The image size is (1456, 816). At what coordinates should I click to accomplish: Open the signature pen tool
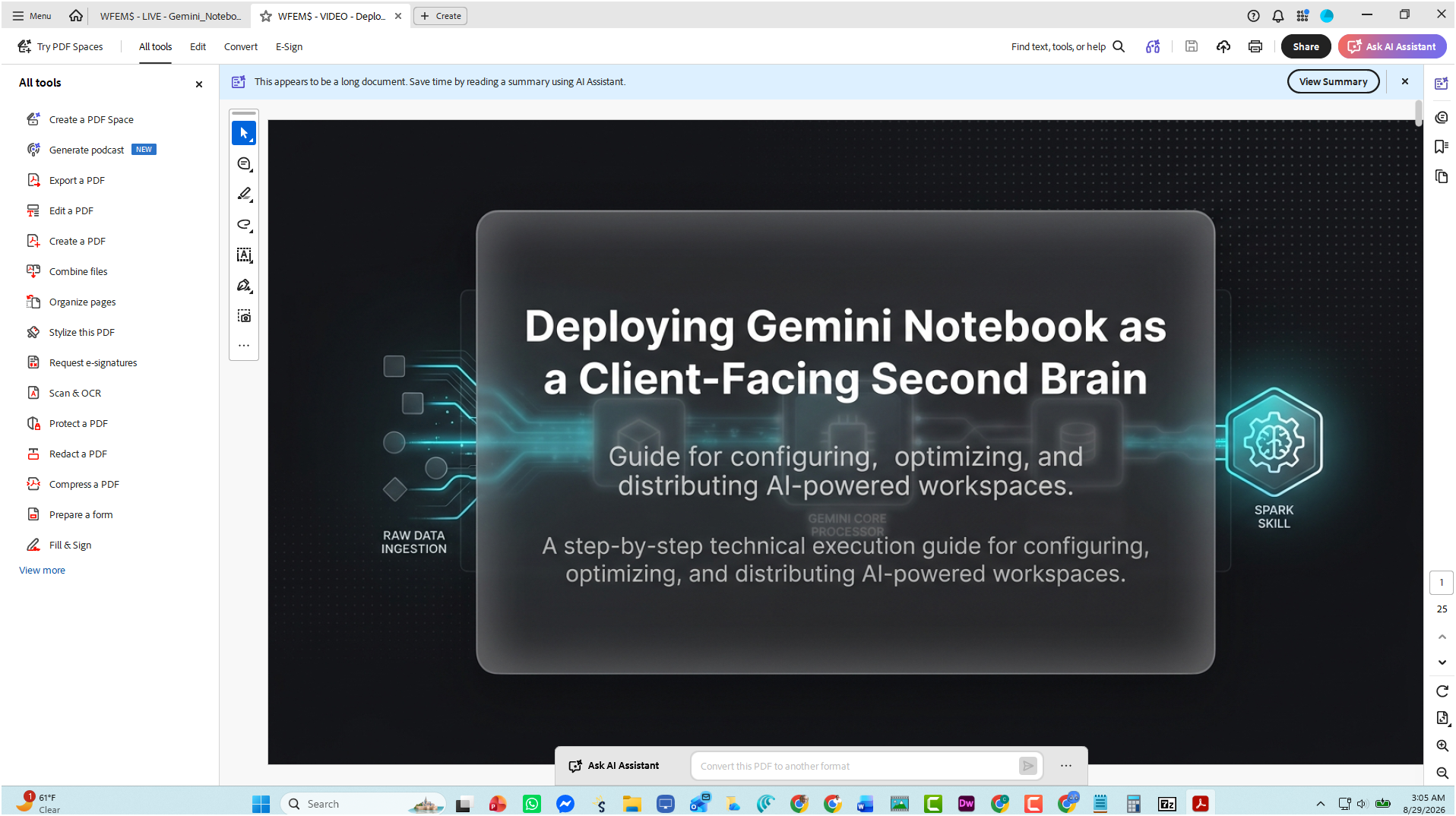244,286
